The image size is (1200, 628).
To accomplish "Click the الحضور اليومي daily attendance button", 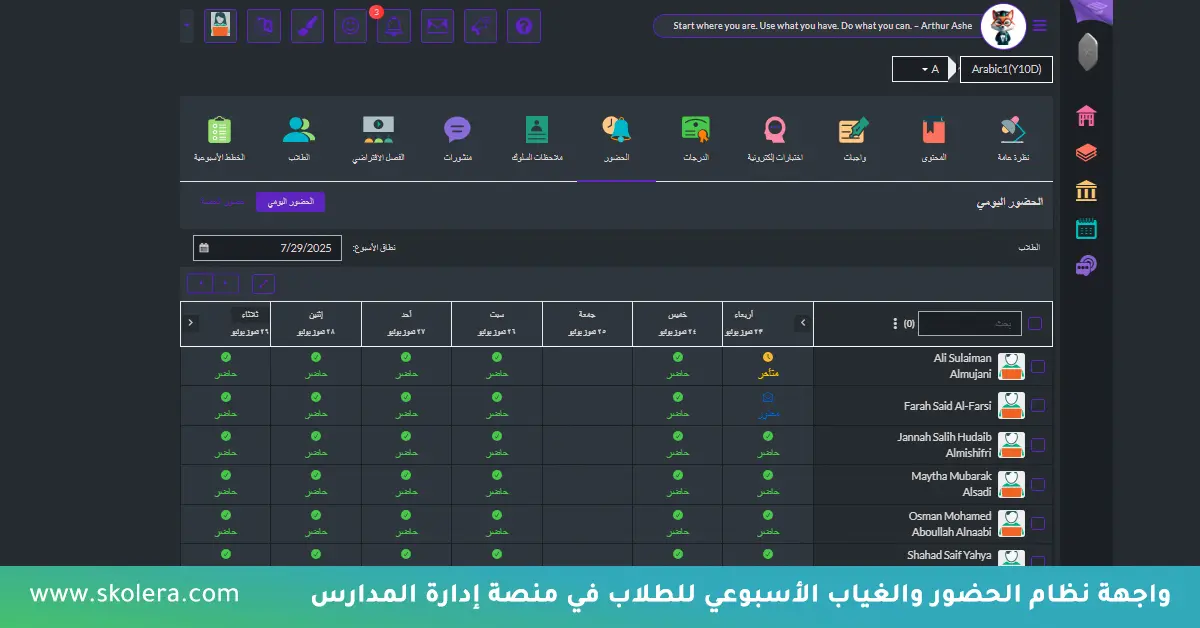I will (x=291, y=201).
